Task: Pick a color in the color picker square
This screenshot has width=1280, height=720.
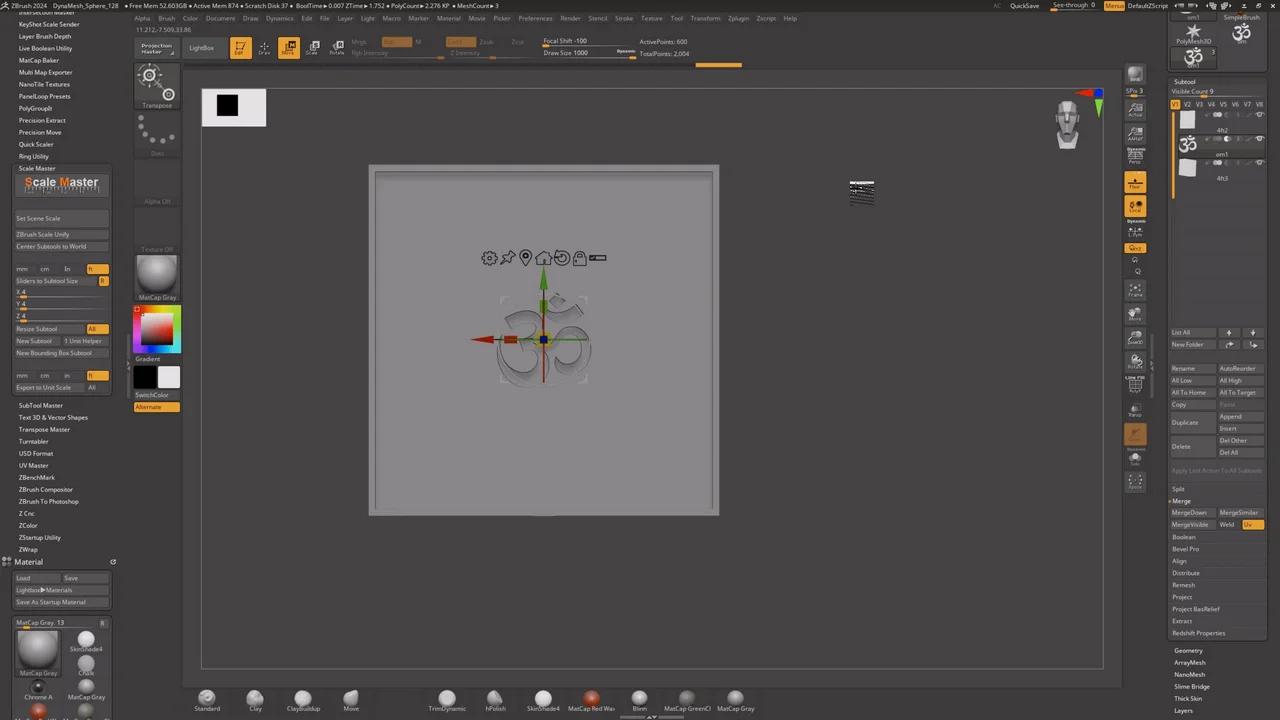Action: click(x=158, y=330)
